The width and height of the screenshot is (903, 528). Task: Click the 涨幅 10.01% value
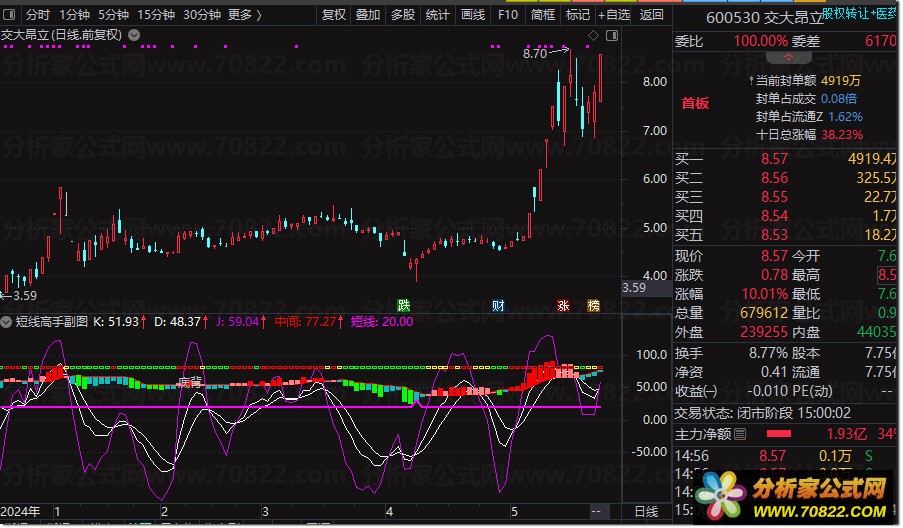pyautogui.click(x=764, y=294)
